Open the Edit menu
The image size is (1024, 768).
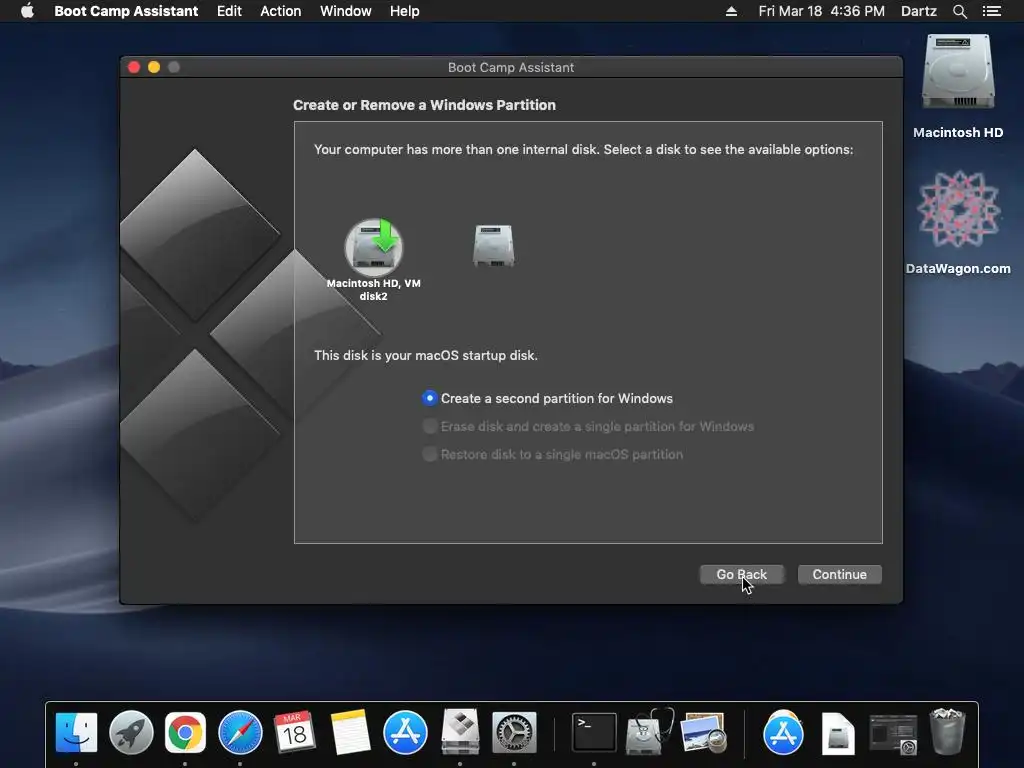pyautogui.click(x=229, y=11)
